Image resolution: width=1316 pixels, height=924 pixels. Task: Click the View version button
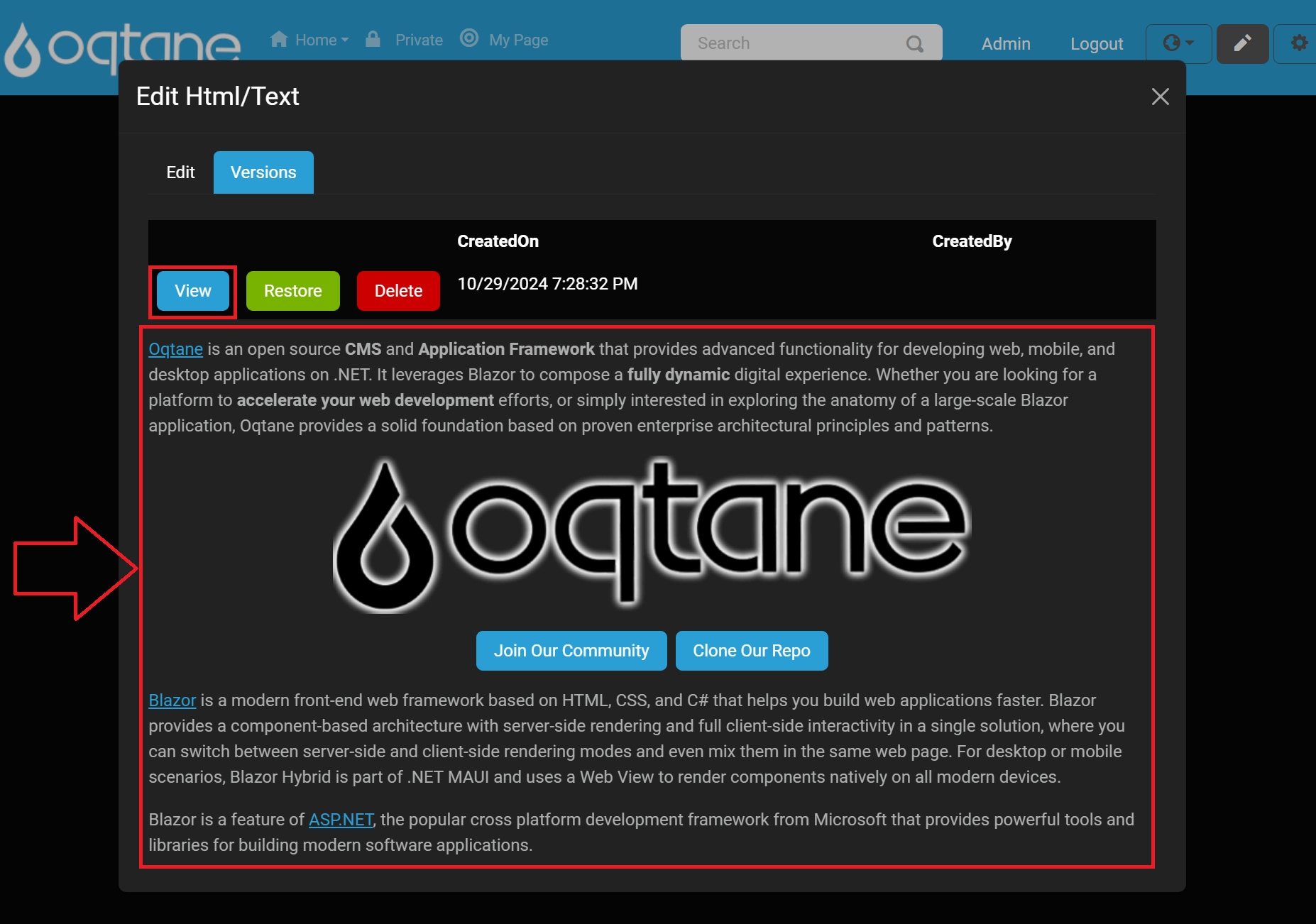(x=193, y=291)
